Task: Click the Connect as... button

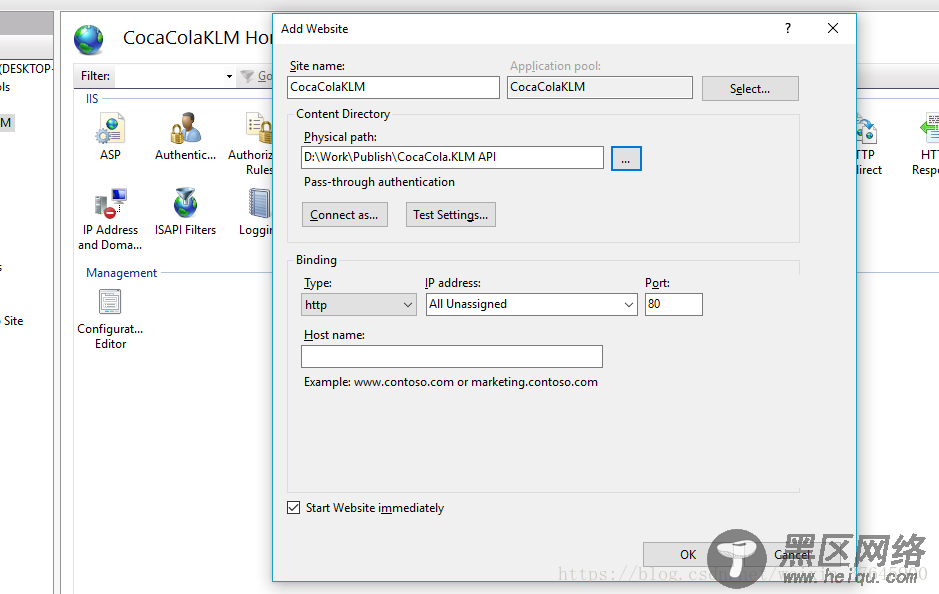Action: point(344,215)
